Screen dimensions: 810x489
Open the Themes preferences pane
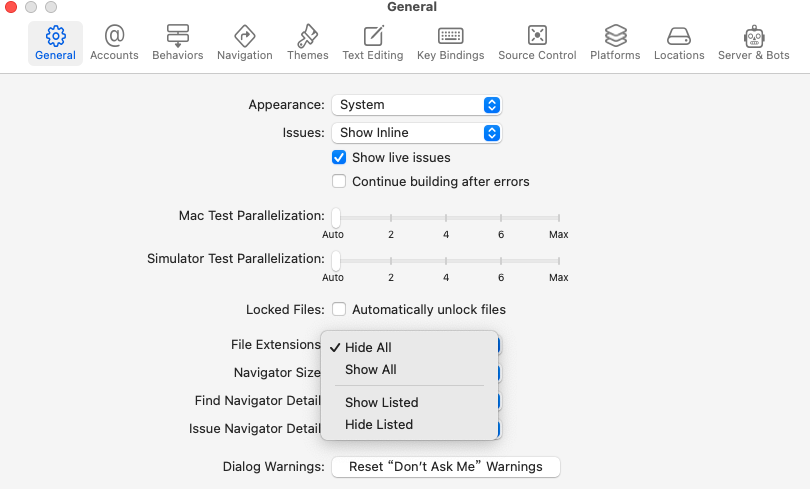point(307,43)
